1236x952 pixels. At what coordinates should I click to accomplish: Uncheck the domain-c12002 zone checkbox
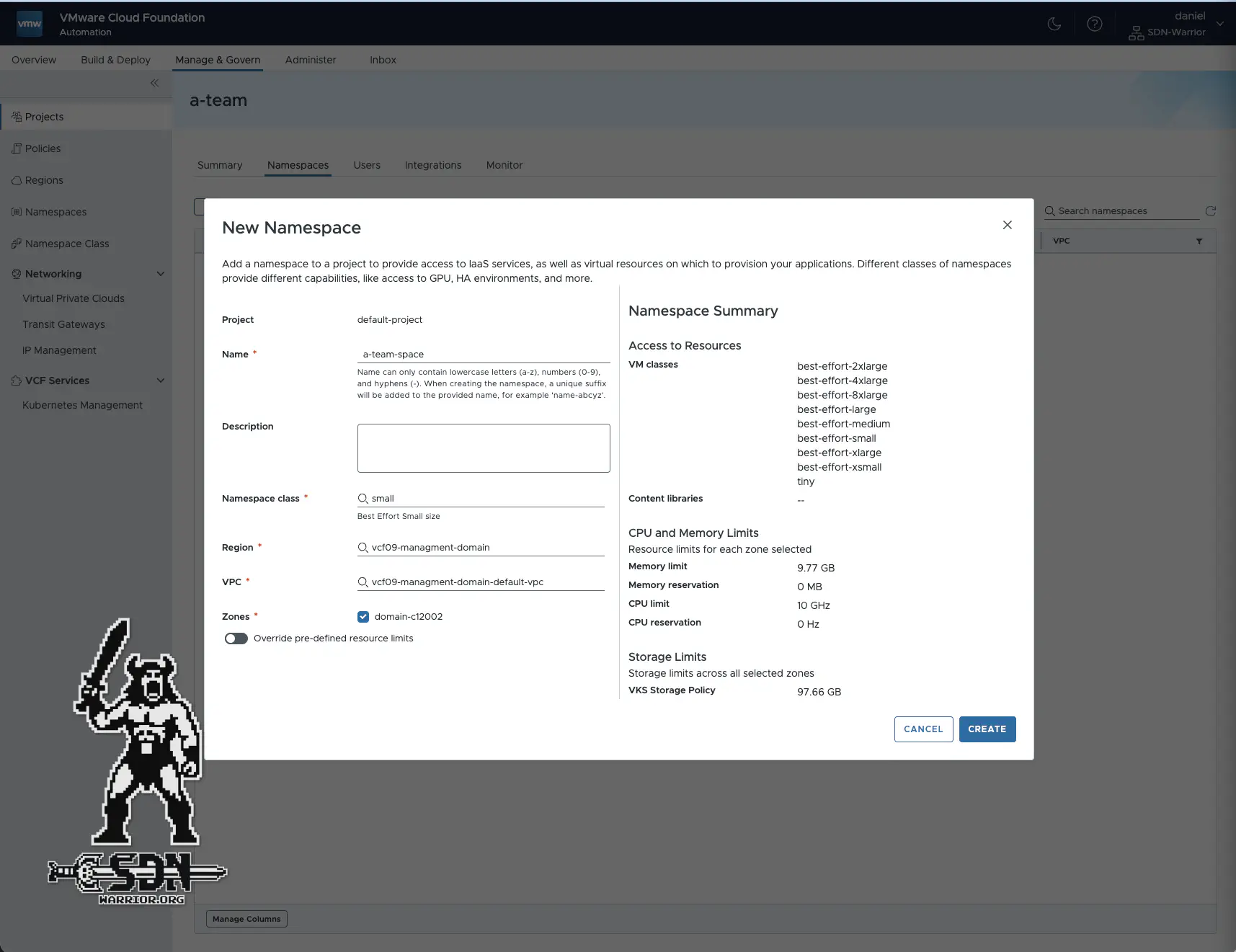pos(363,617)
